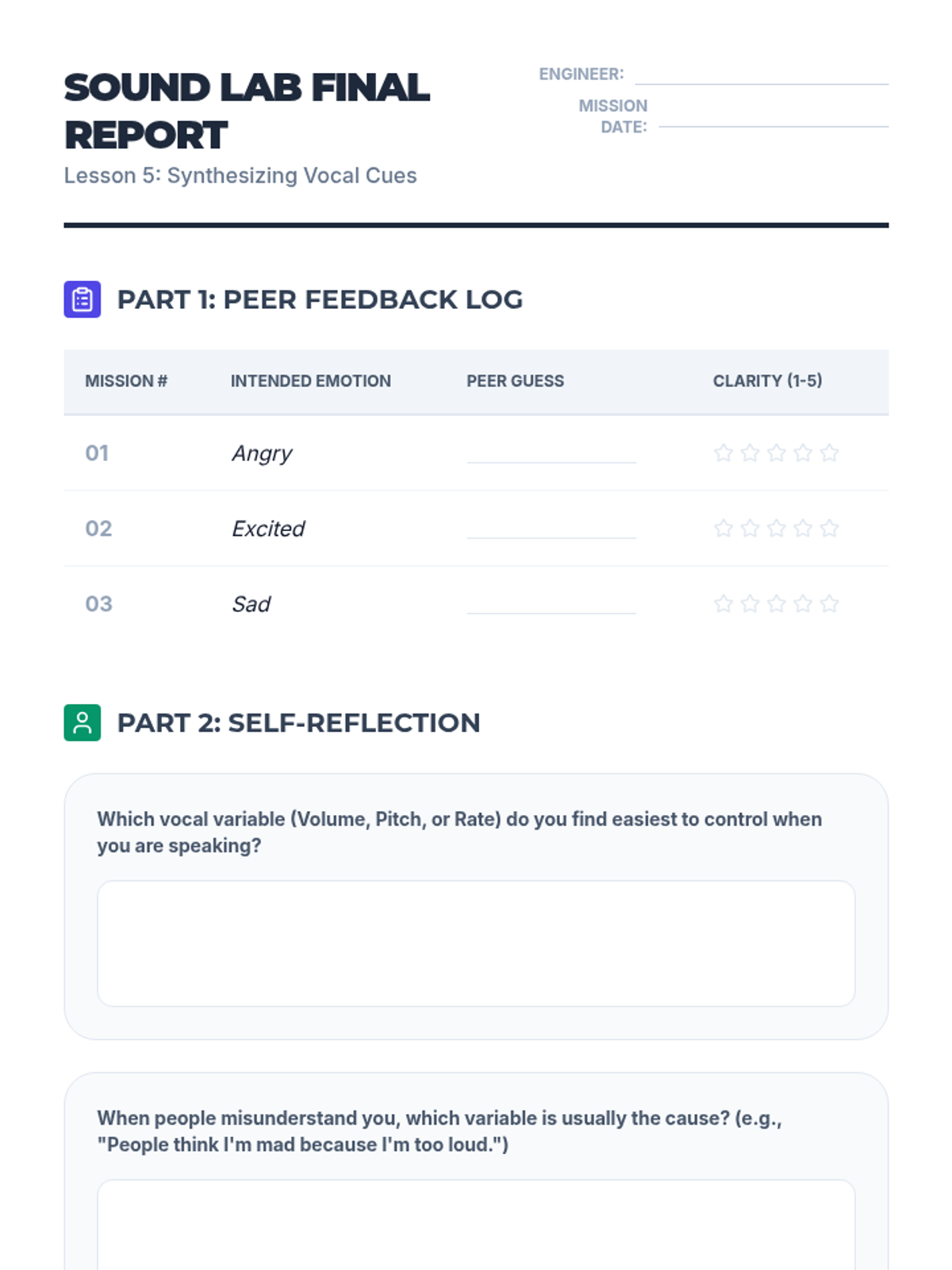952x1270 pixels.
Task: Rate Sad clarity with one star
Action: click(723, 603)
